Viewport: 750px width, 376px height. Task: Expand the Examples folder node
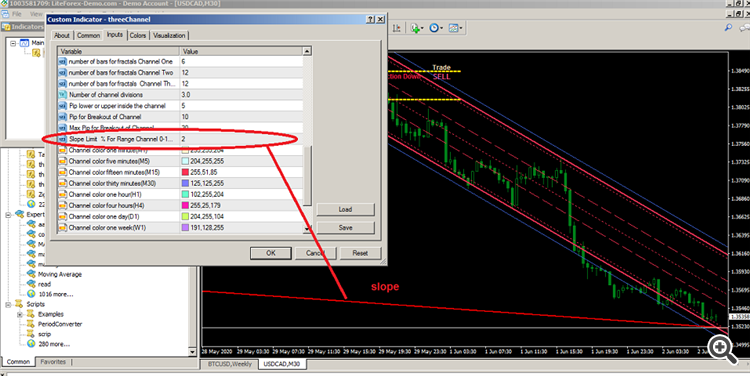tap(20, 314)
